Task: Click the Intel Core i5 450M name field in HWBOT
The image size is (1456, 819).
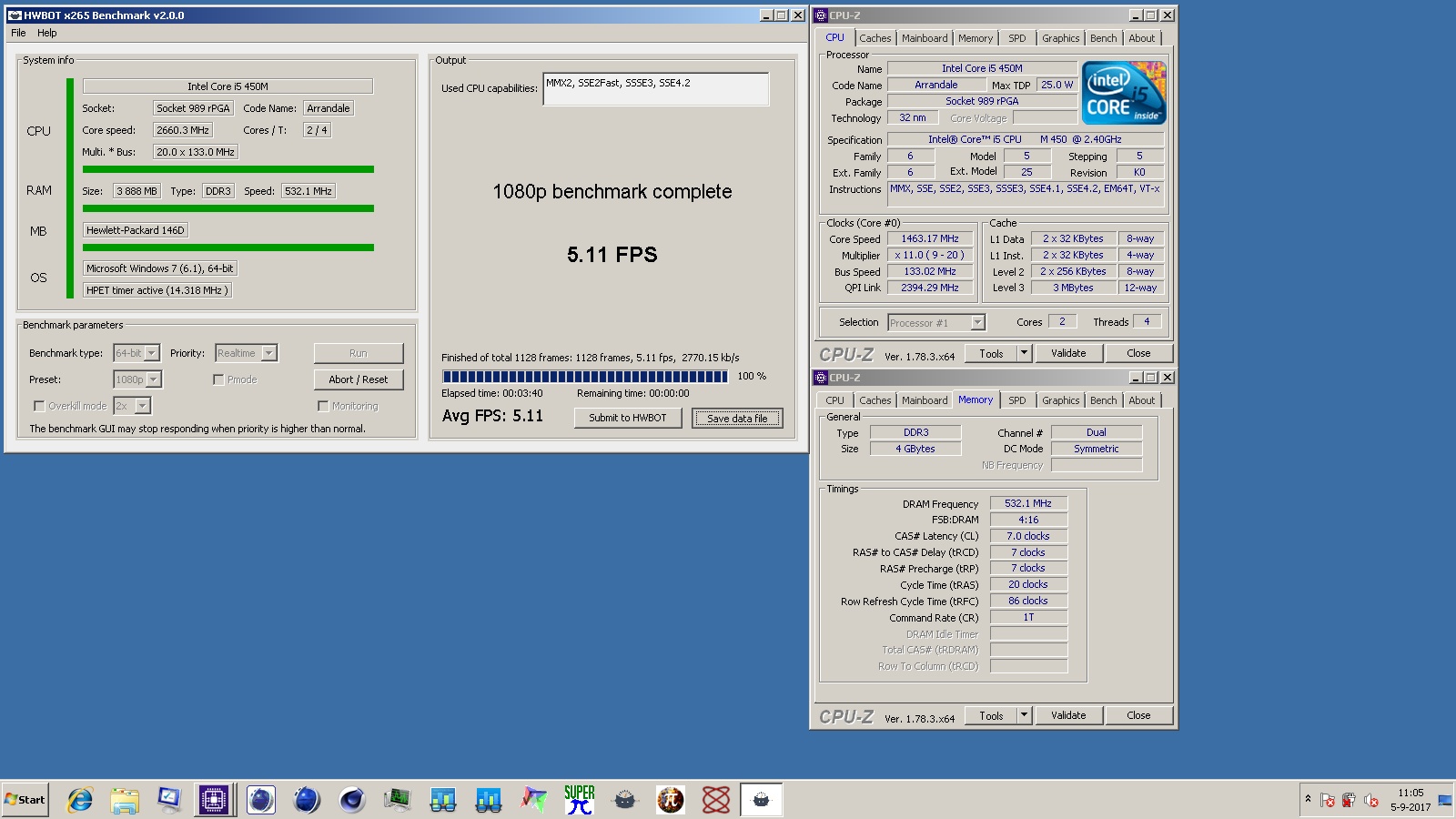Action: click(227, 86)
